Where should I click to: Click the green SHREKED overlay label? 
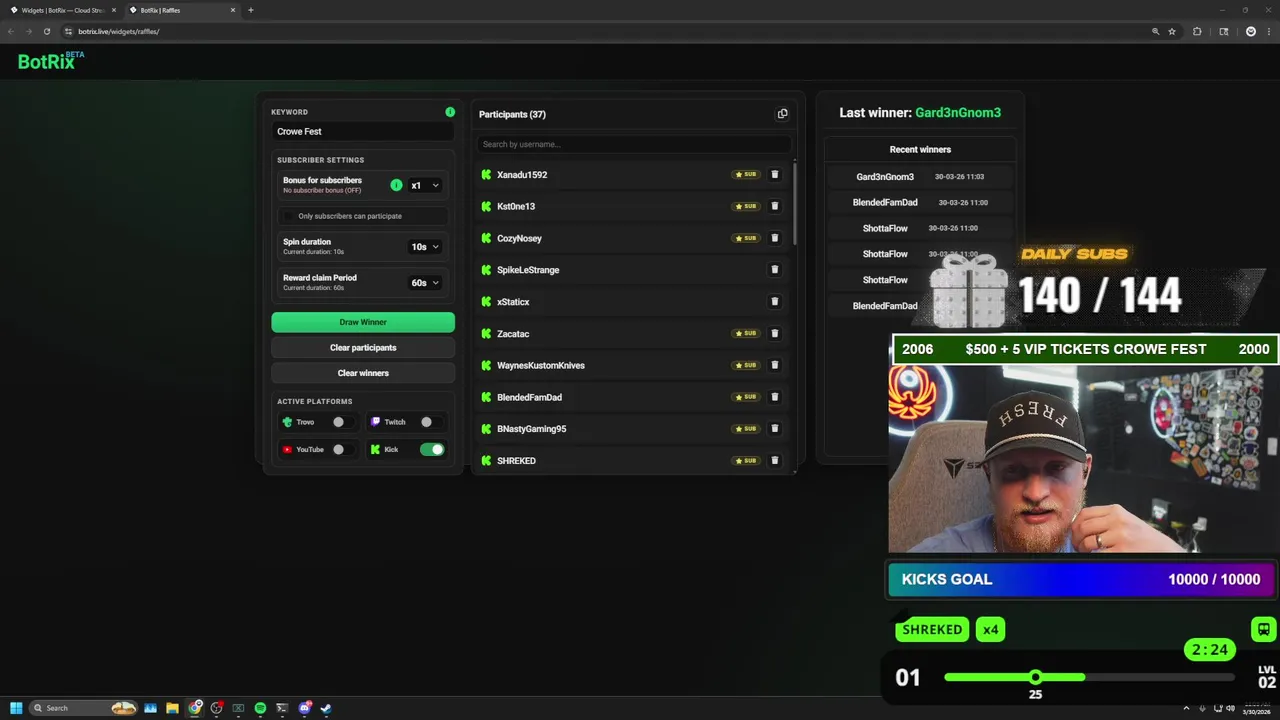point(932,629)
